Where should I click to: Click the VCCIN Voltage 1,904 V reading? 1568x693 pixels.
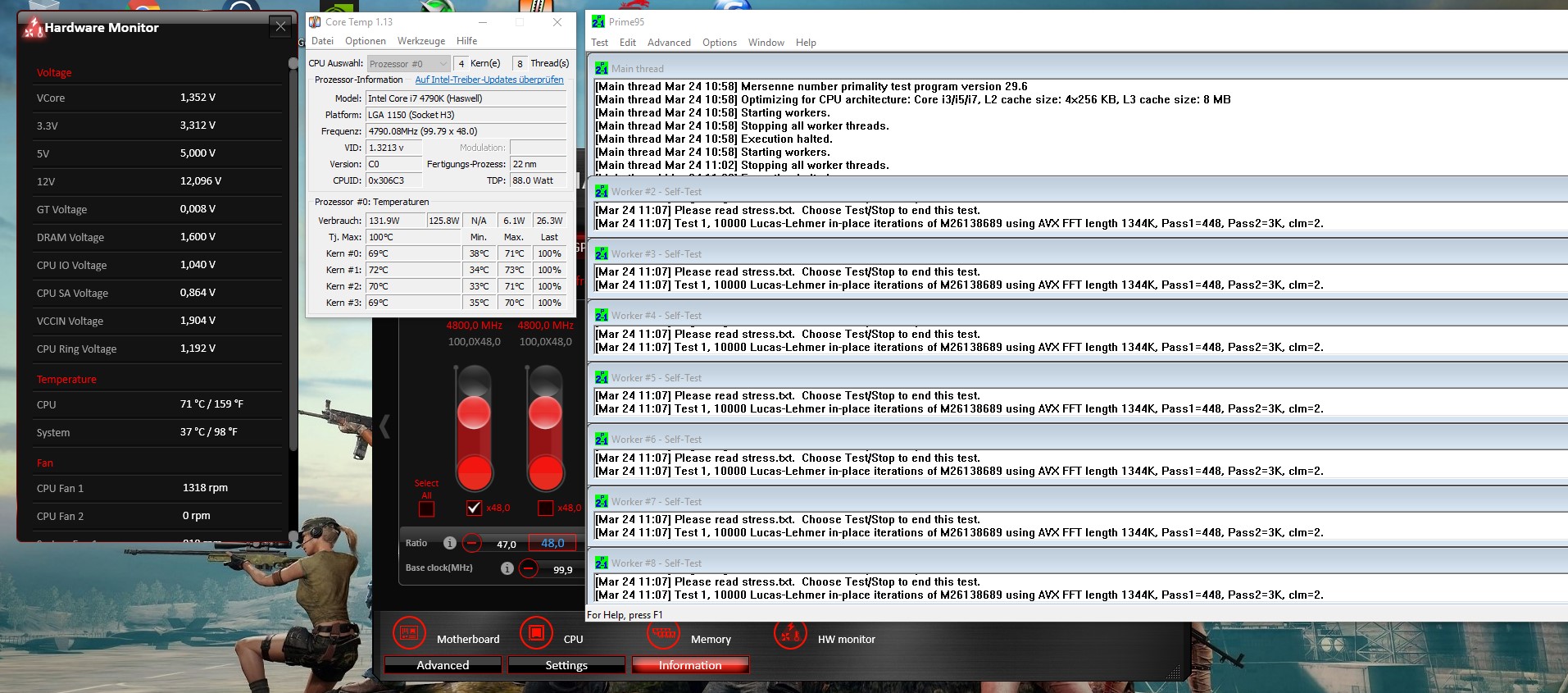[x=198, y=321]
